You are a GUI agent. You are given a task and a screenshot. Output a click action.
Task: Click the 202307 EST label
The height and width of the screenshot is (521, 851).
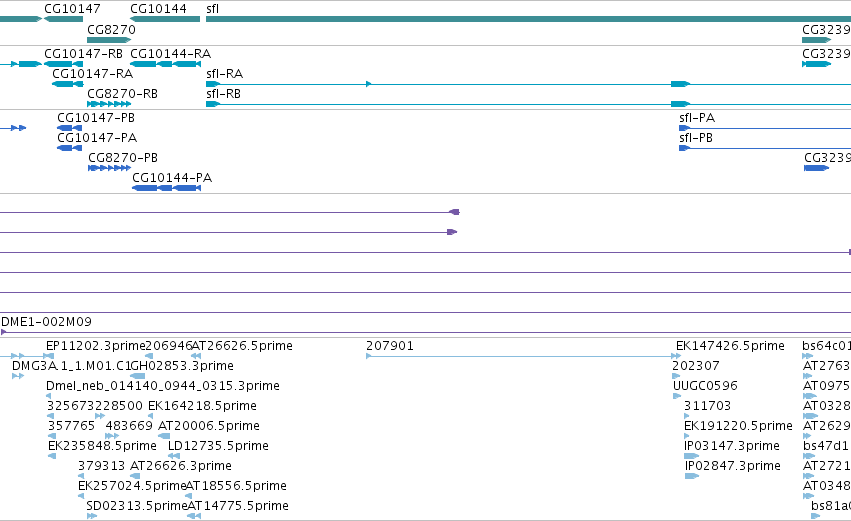pyautogui.click(x=696, y=365)
